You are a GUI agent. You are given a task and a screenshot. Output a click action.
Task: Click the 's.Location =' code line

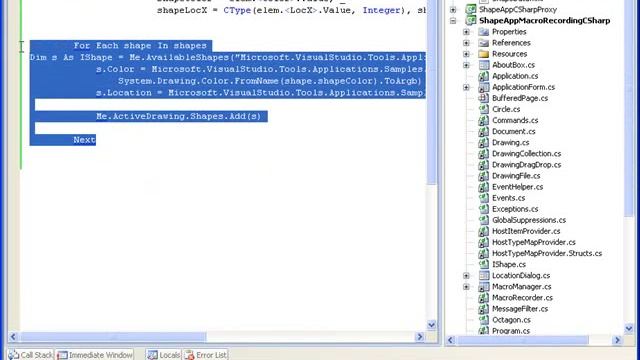261,93
